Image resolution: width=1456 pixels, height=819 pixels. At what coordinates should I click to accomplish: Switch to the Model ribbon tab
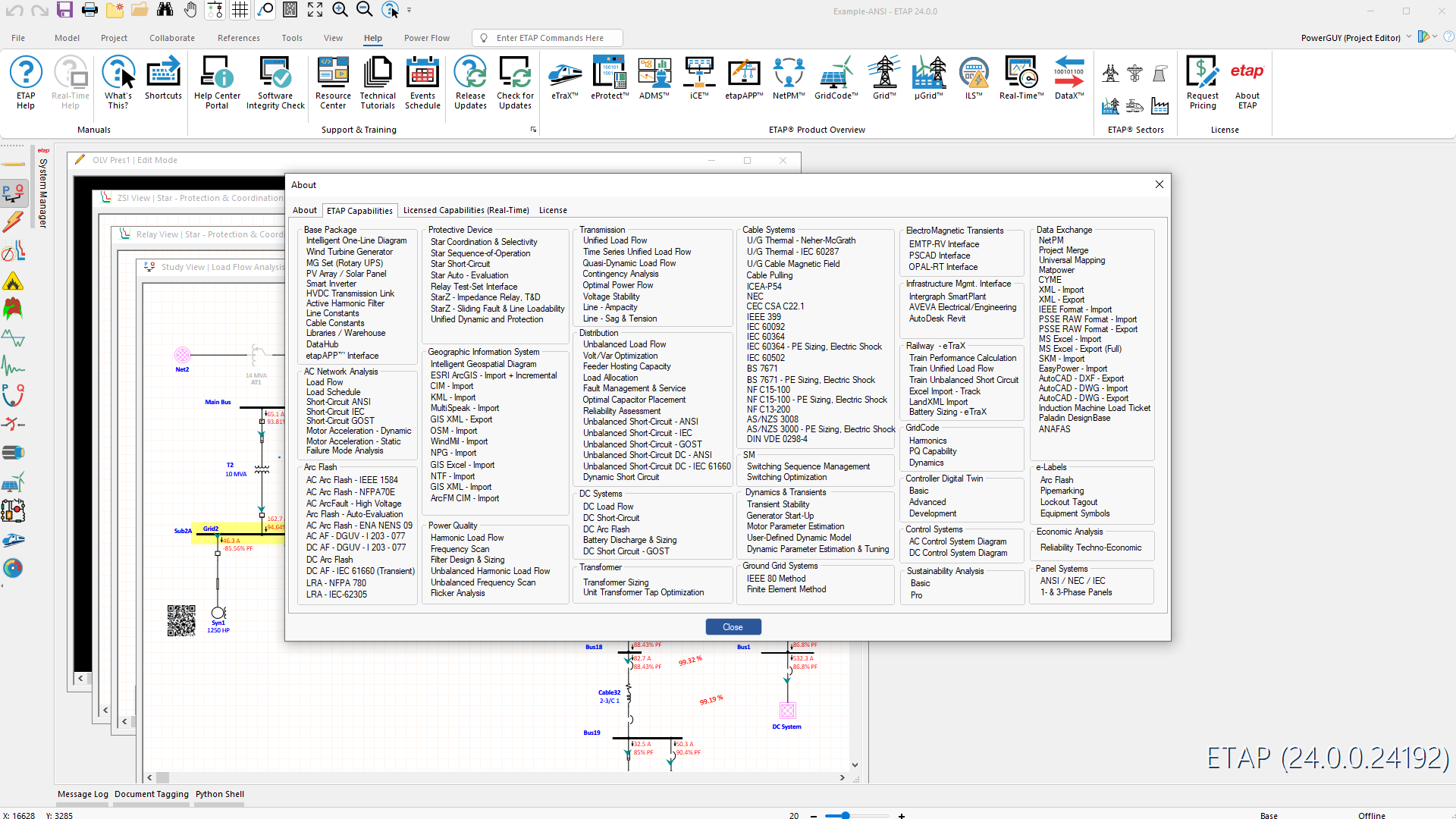[x=67, y=38]
